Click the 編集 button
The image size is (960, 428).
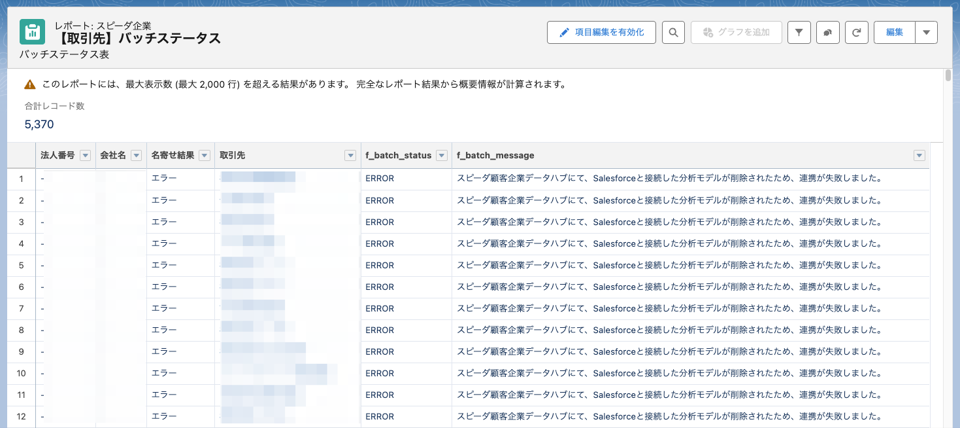894,32
